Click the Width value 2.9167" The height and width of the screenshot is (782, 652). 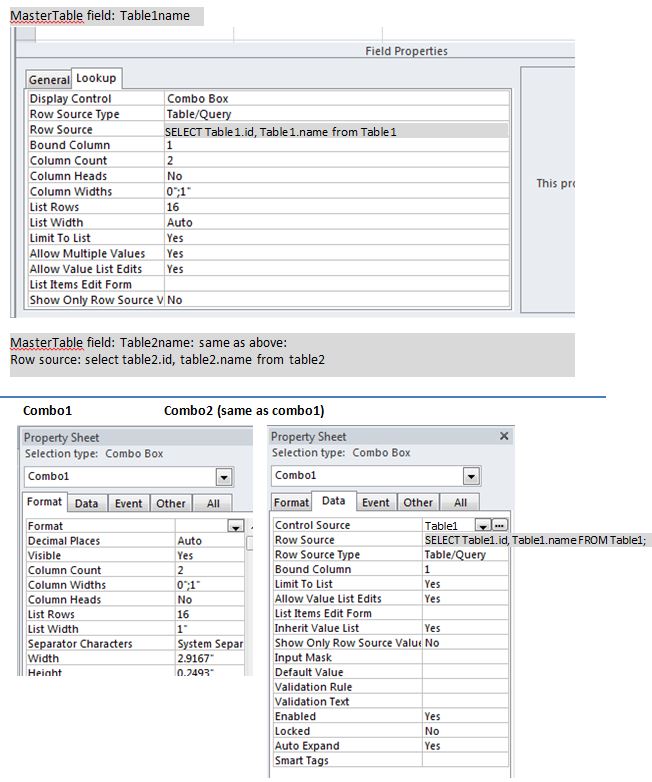point(210,658)
